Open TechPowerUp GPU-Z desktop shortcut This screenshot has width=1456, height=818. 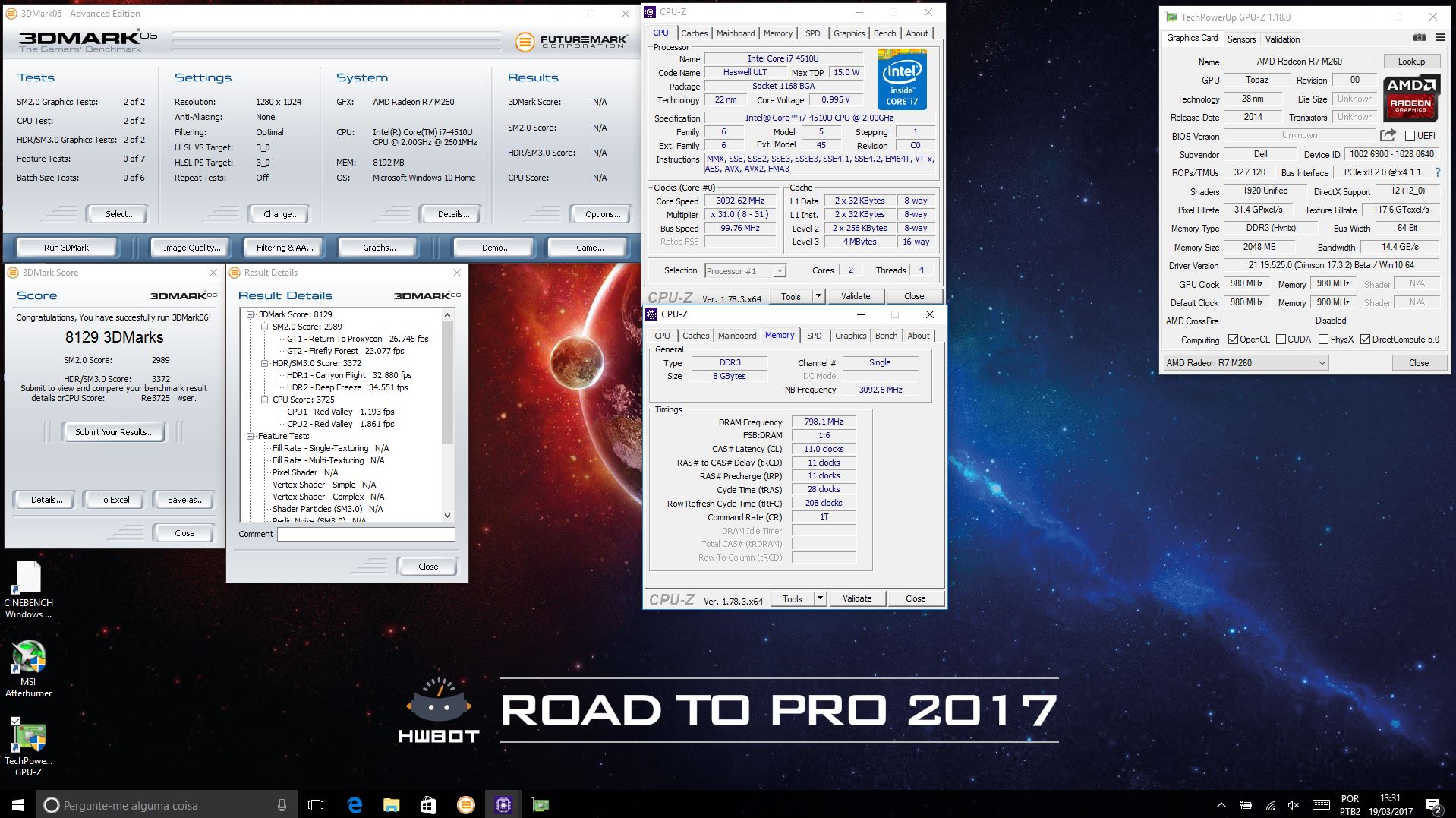click(x=28, y=747)
